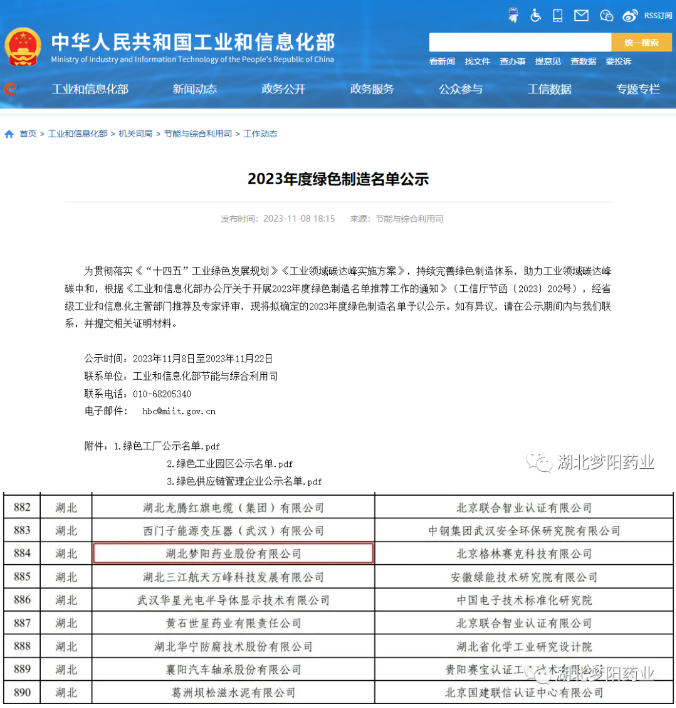Image resolution: width=676 pixels, height=708 pixels.
Task: Select 政务公开 in the navigation bar
Action: 283,89
